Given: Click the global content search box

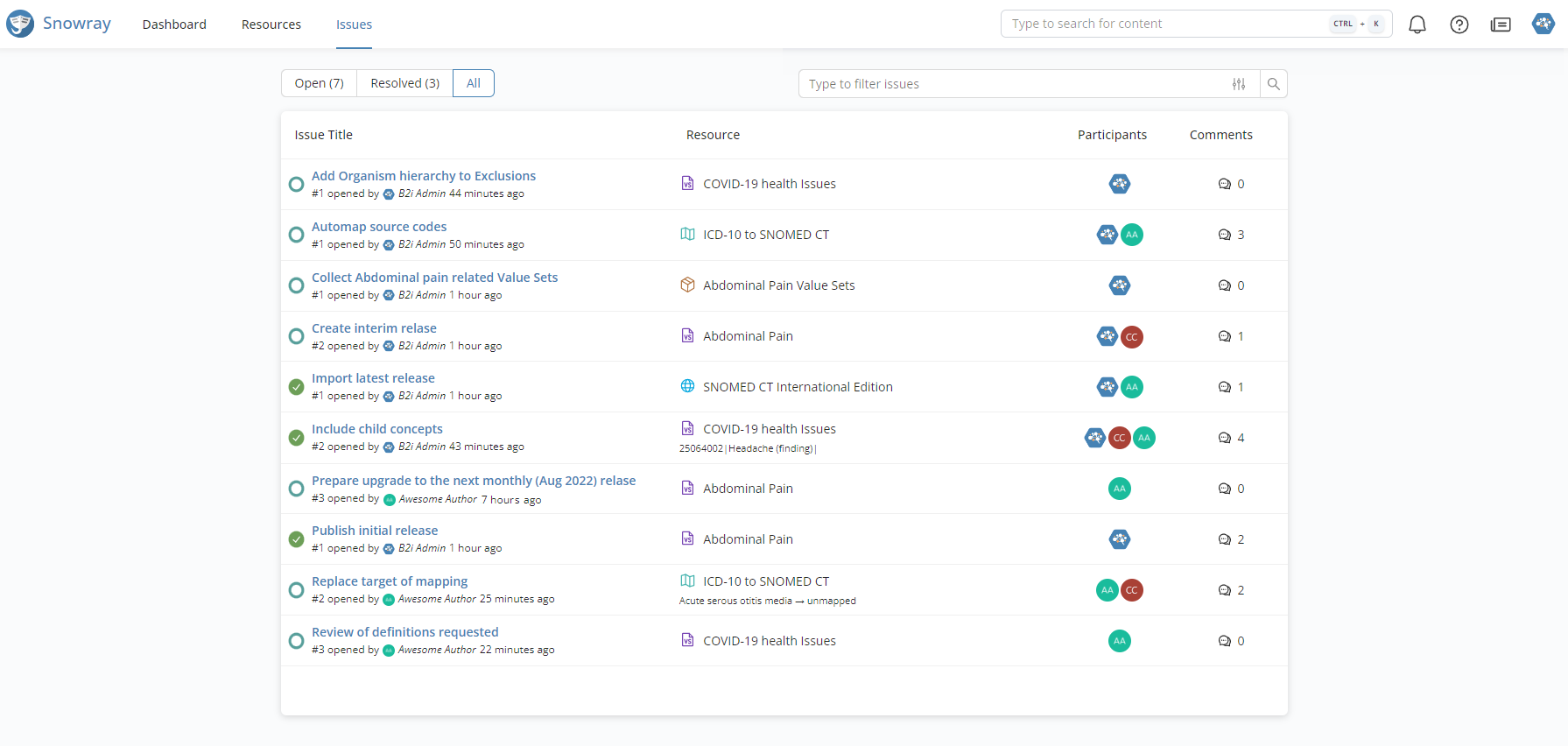Looking at the screenshot, I should (1164, 24).
